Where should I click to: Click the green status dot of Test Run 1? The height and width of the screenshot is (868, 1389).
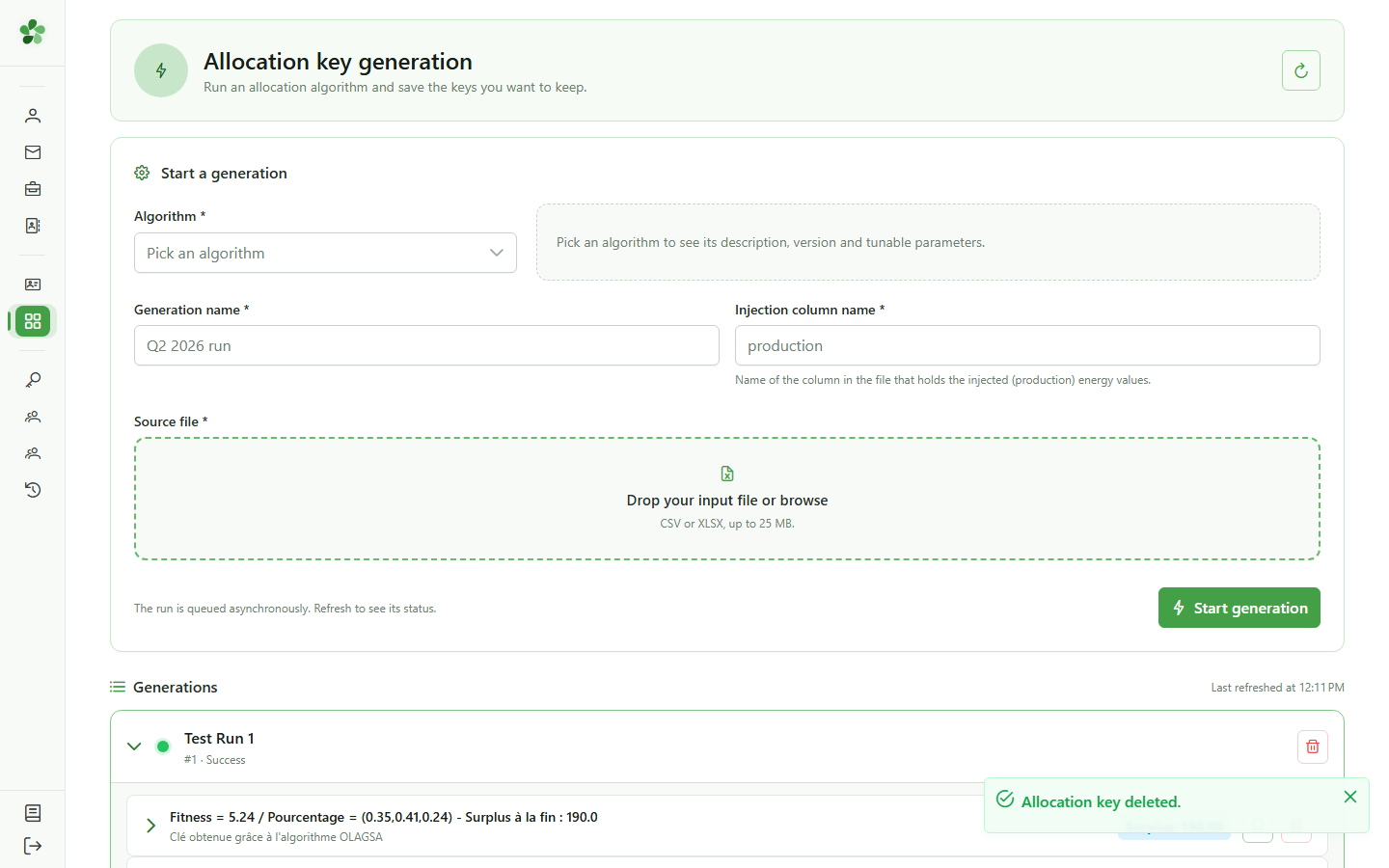coord(163,746)
